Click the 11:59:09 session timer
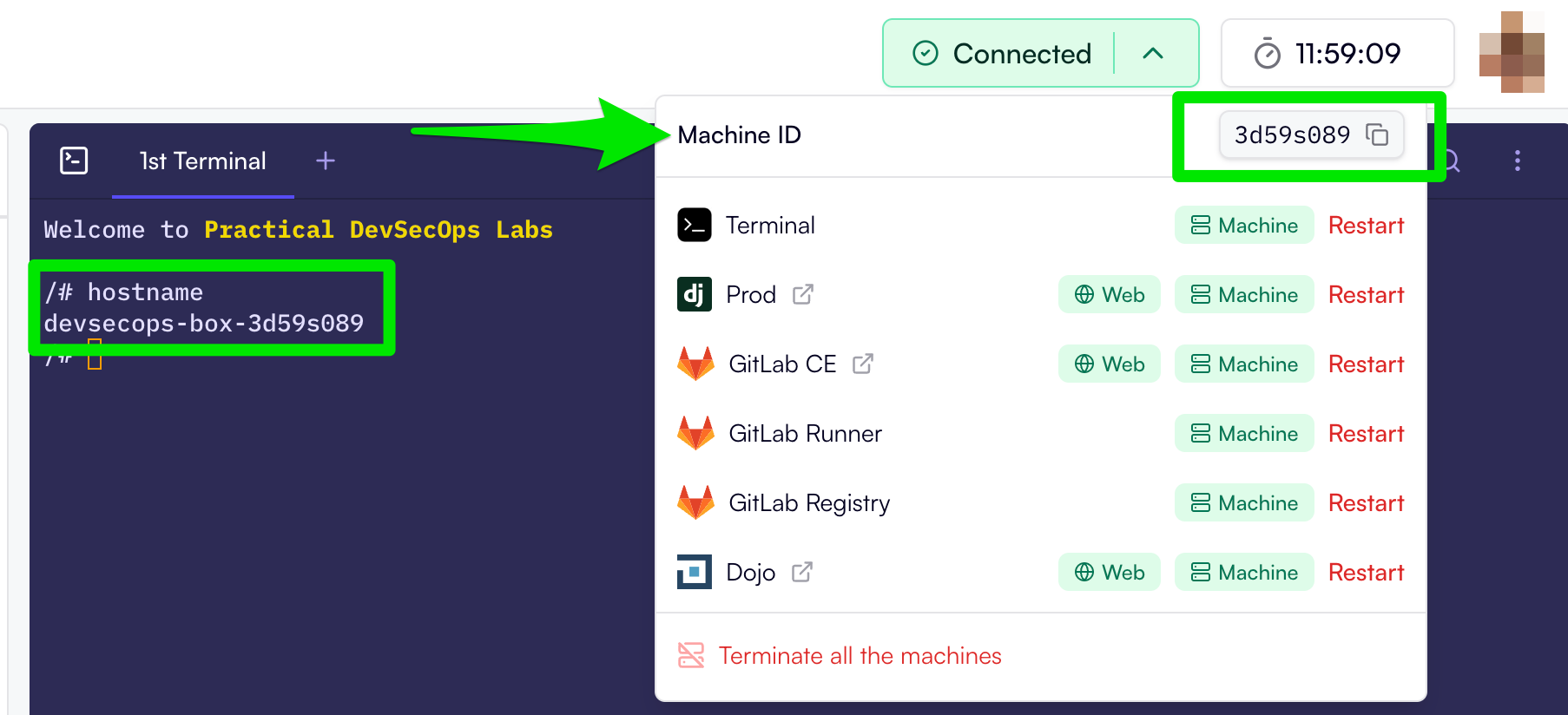The height and width of the screenshot is (715, 1568). 1337,54
